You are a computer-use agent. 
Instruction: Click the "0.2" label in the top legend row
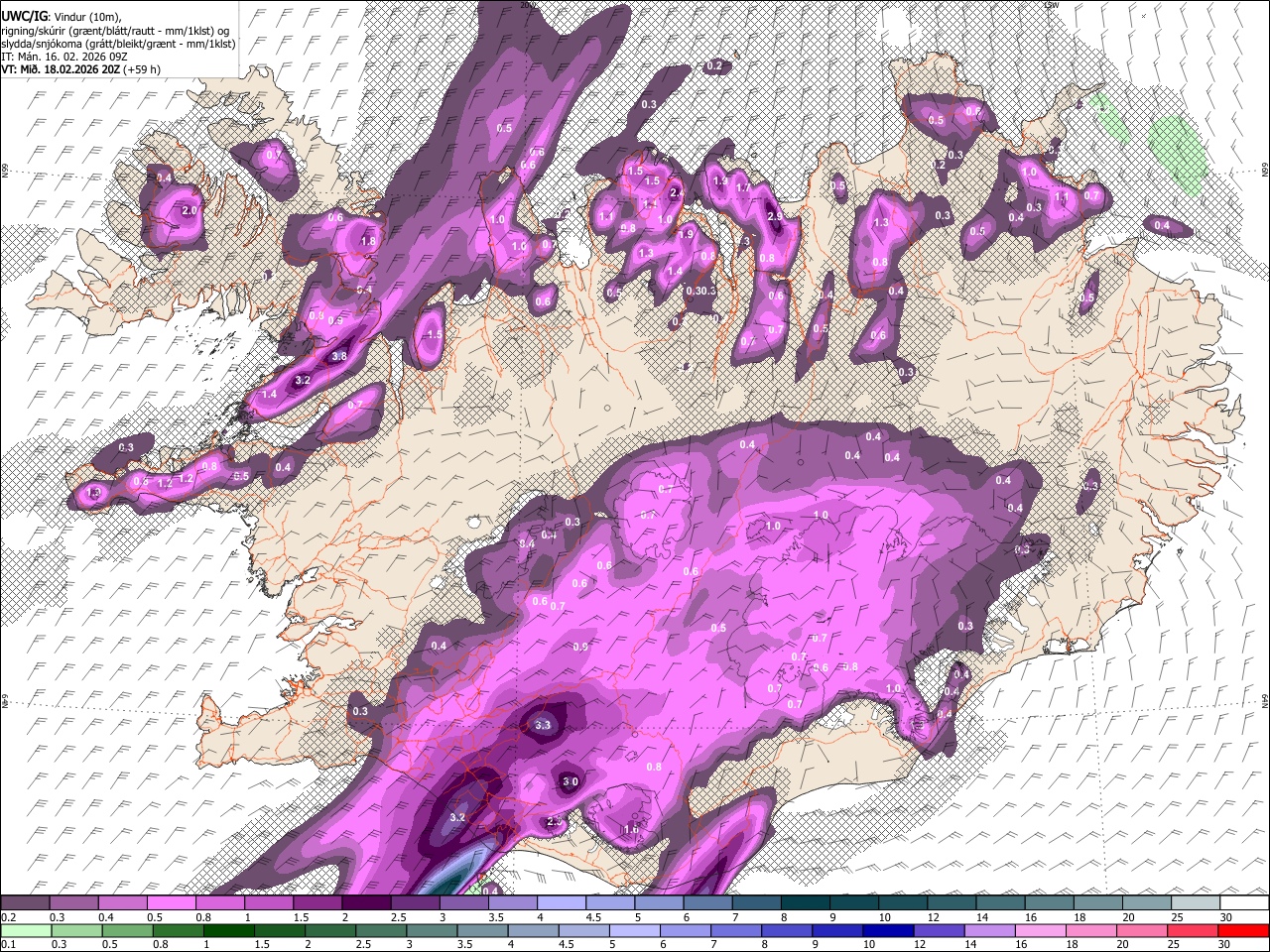coord(9,916)
